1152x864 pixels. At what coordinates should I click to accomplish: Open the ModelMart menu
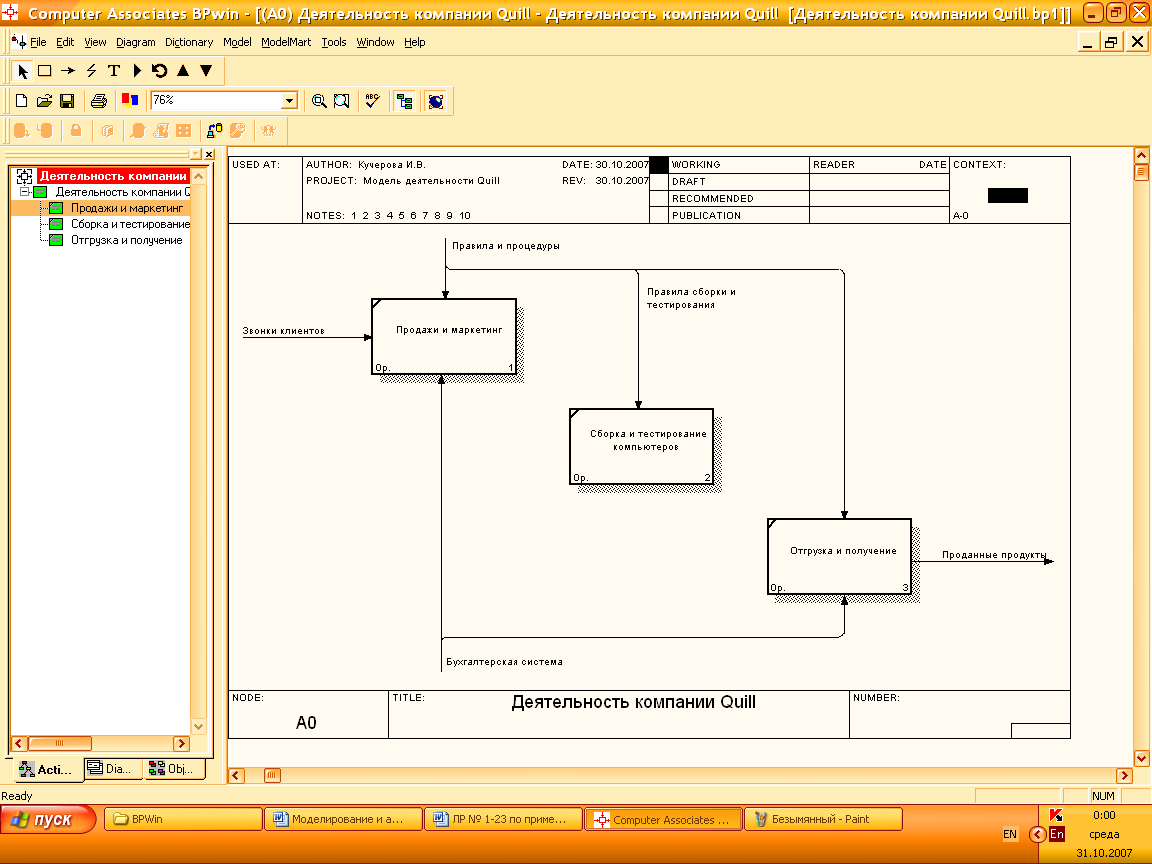coord(286,43)
